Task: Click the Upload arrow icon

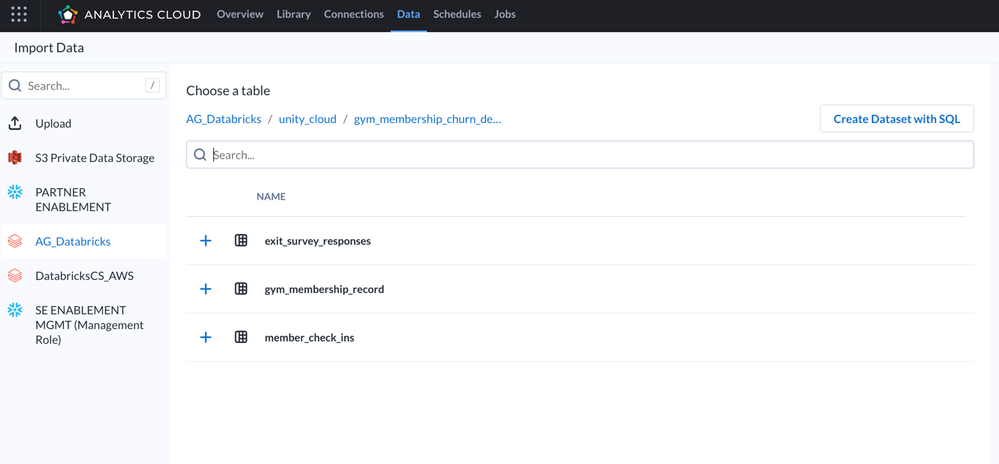Action: 15,124
